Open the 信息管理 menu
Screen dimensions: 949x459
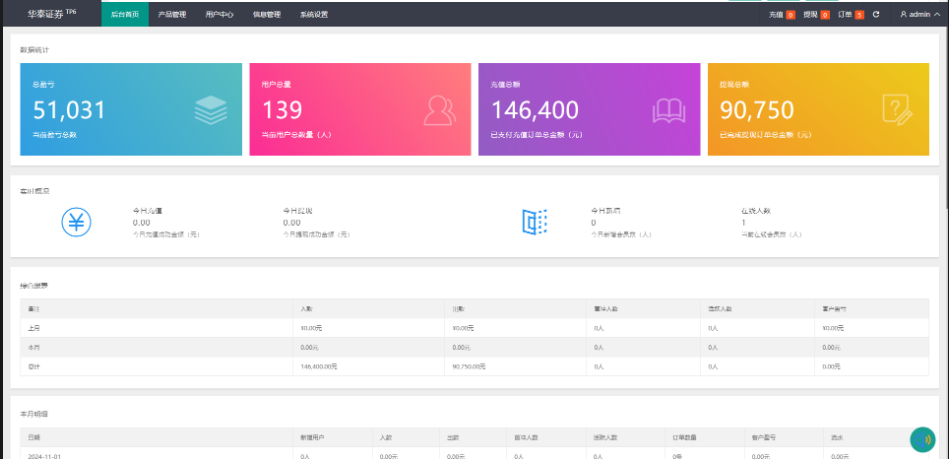click(x=266, y=15)
